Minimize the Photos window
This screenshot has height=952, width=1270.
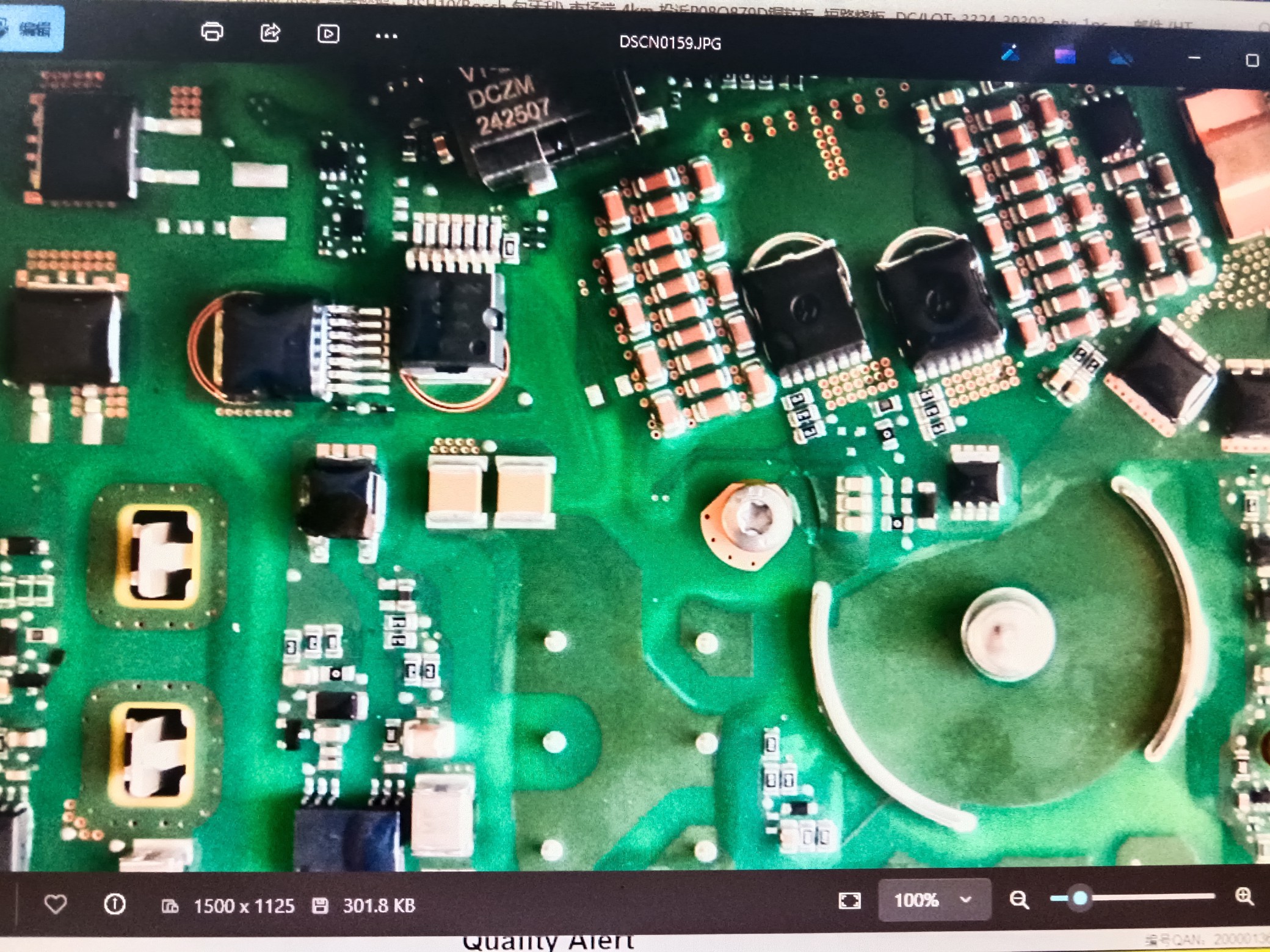tap(1195, 58)
